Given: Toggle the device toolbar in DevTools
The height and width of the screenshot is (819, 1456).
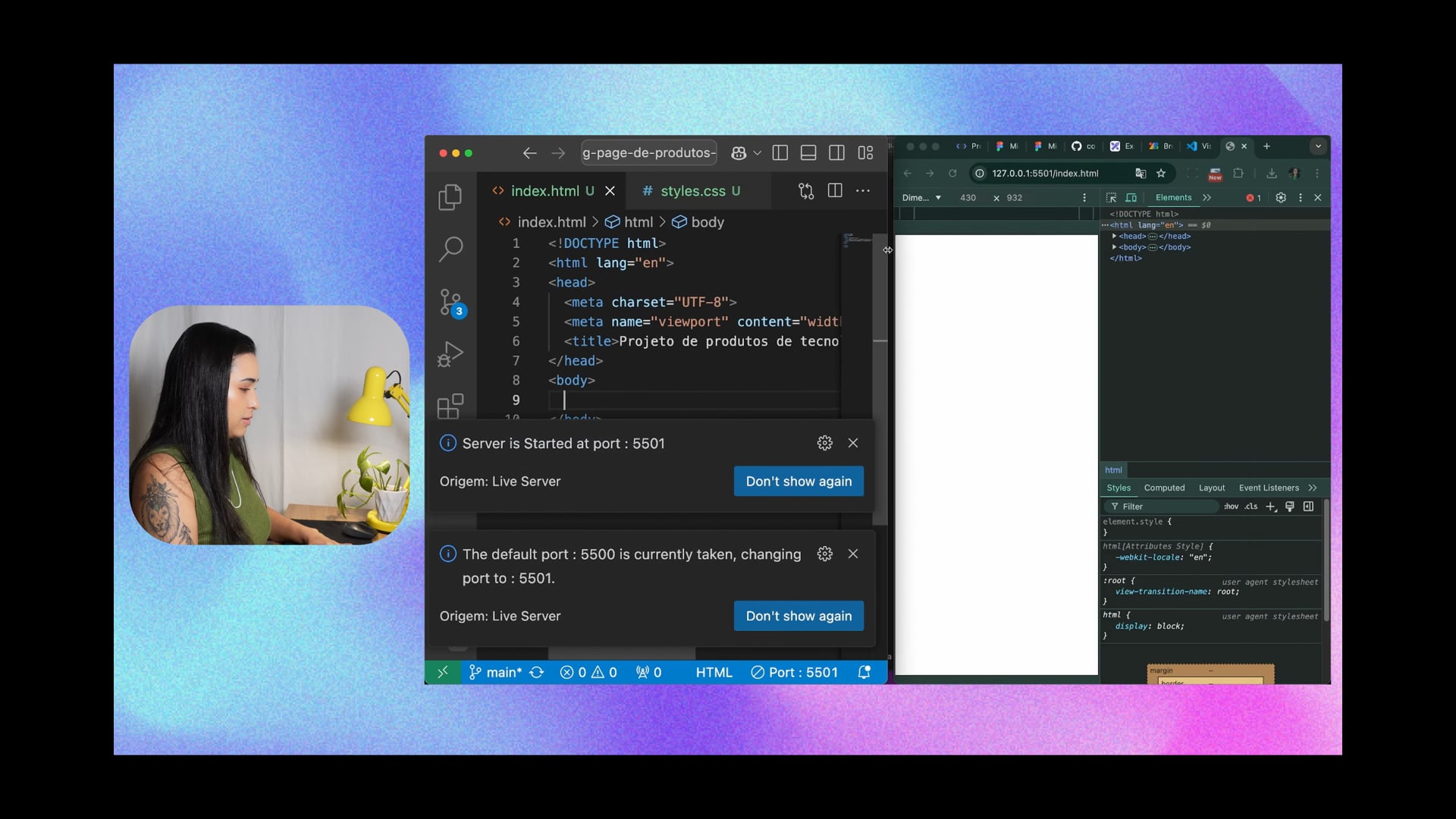Looking at the screenshot, I should pyautogui.click(x=1131, y=198).
